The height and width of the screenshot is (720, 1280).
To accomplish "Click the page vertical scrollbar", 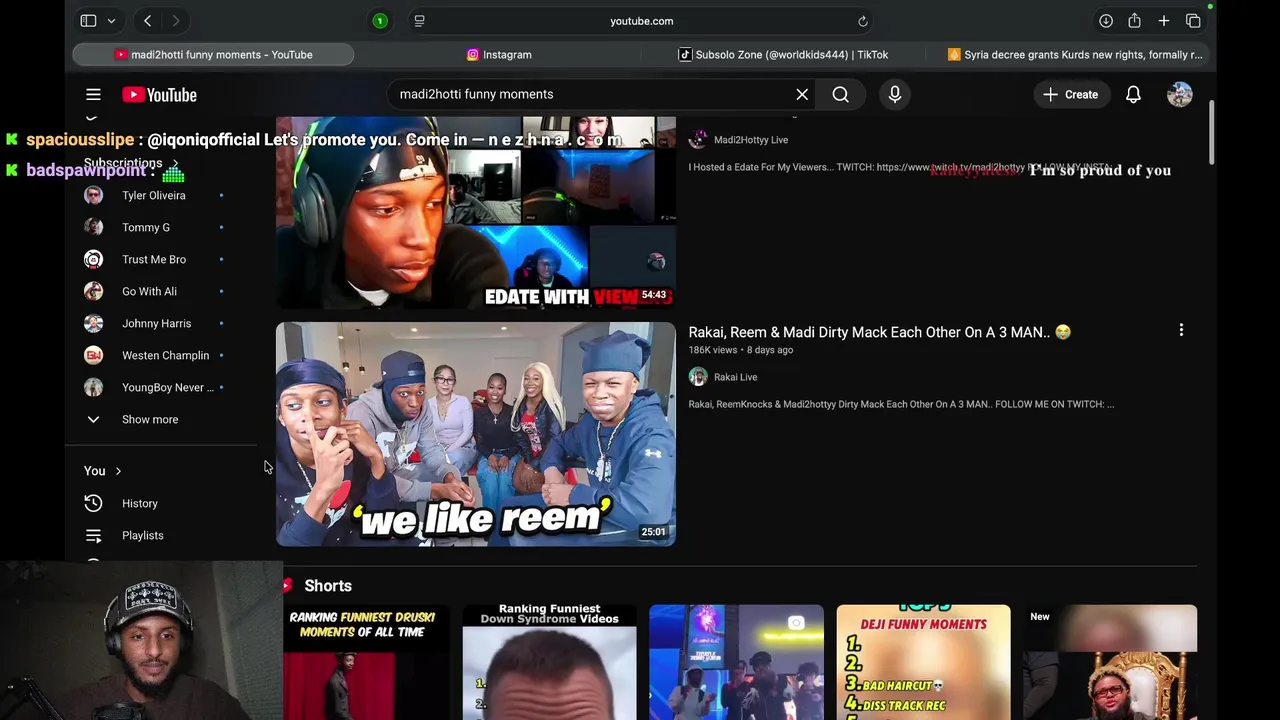I will tap(1210, 133).
